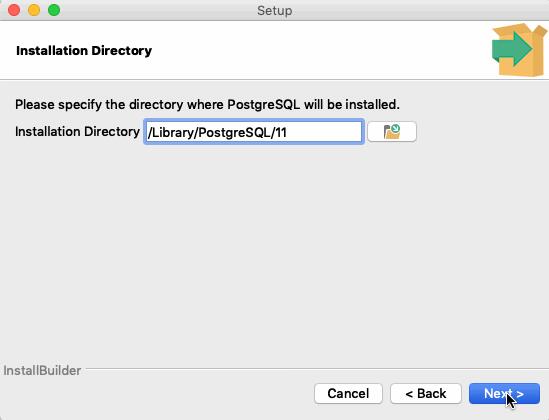Viewport: 549px width, 420px height.
Task: Click "PostgreSQL" in the instruction sentence
Action: click(264, 104)
